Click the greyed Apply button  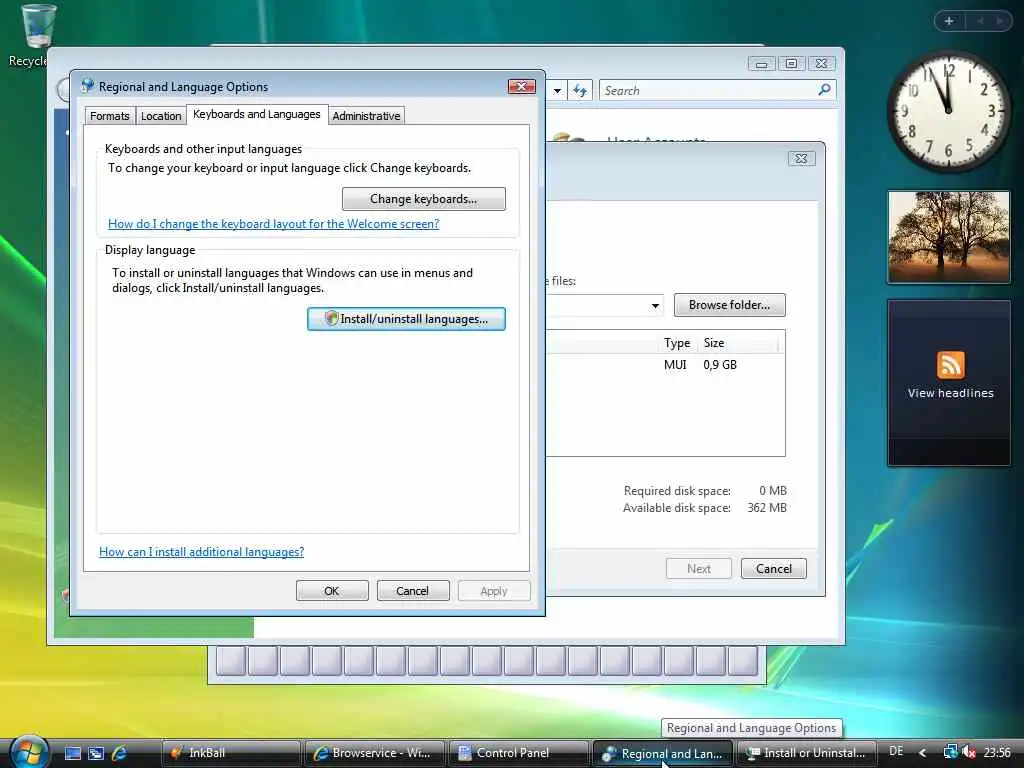click(x=494, y=591)
